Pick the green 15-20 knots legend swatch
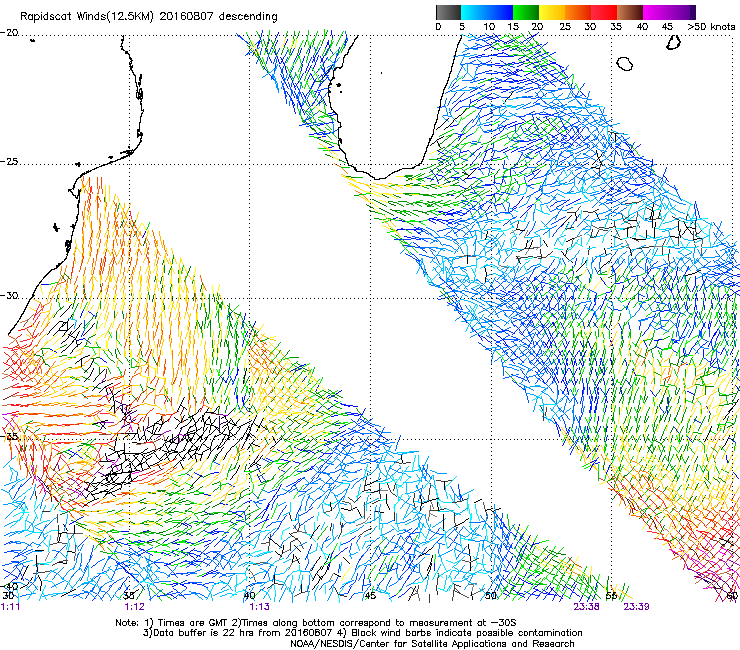The height and width of the screenshot is (650, 740). click(526, 12)
